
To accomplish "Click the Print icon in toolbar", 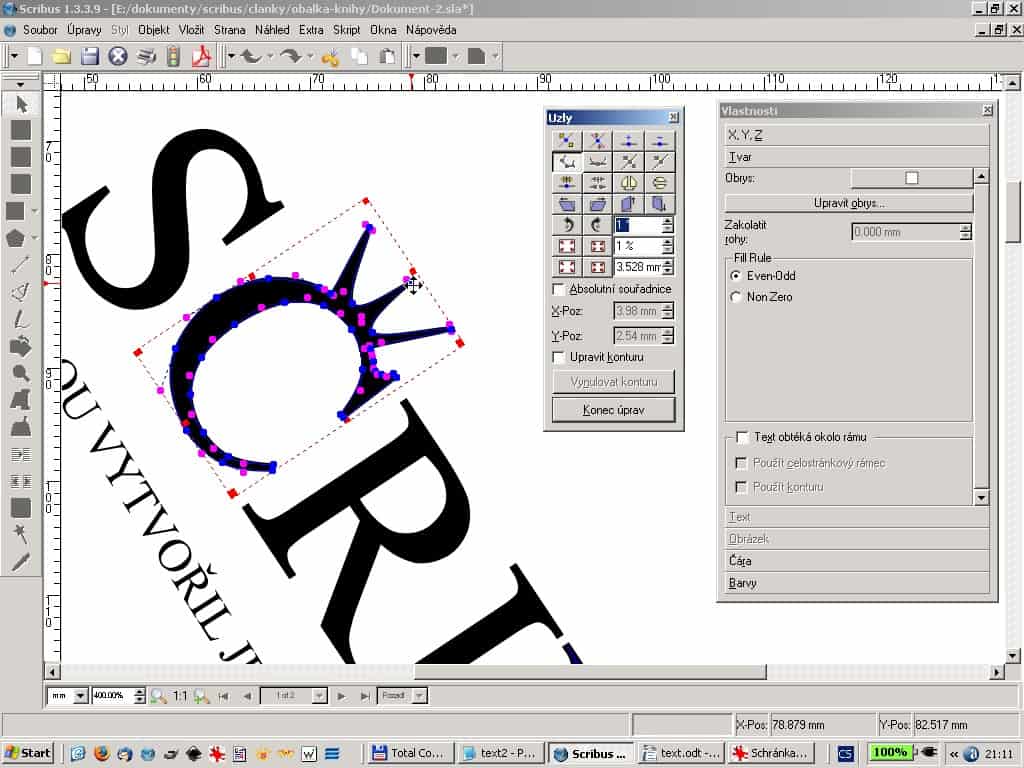I will 146,57.
